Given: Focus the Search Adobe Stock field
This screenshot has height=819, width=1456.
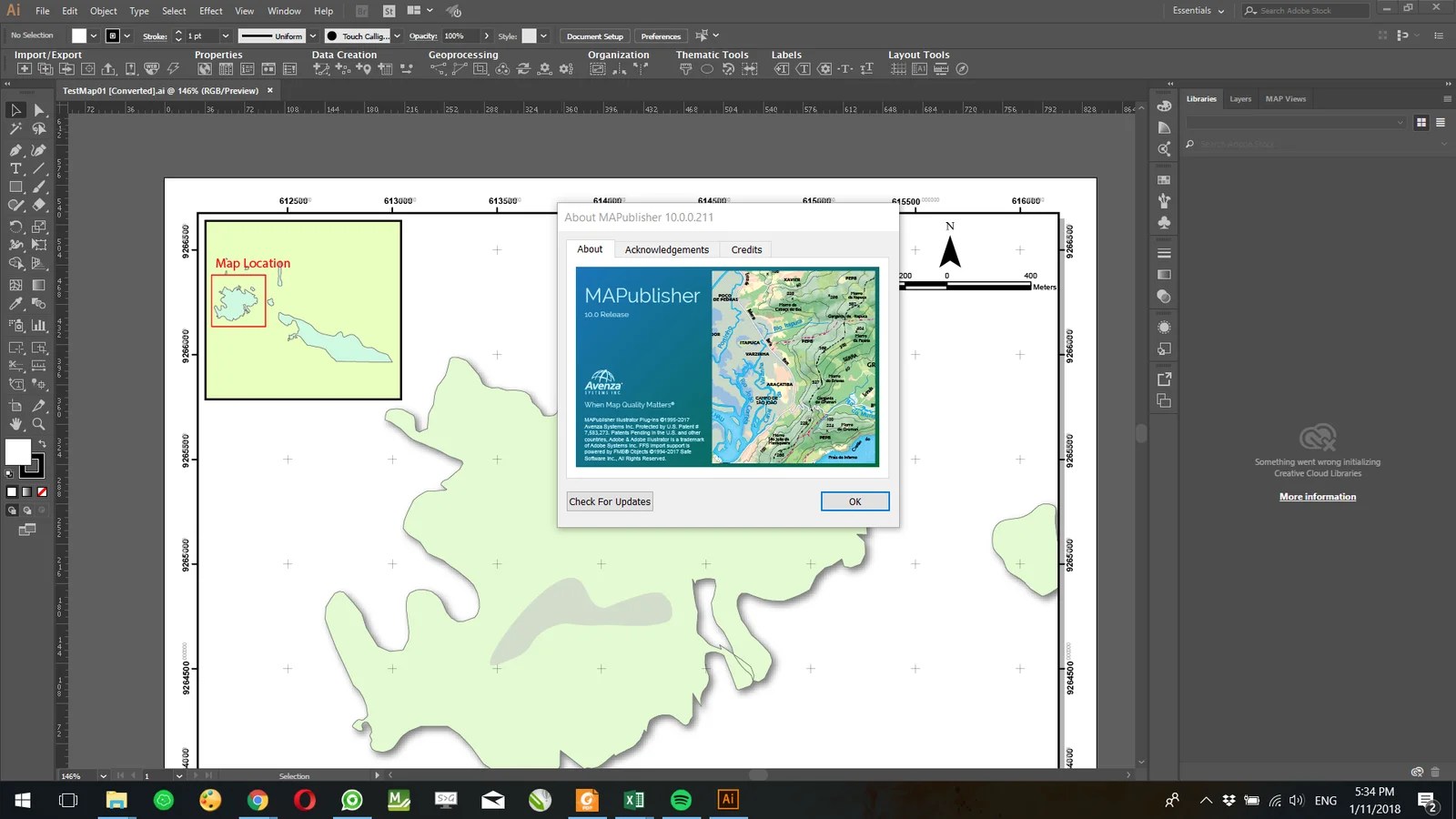Looking at the screenshot, I should 1307,11.
